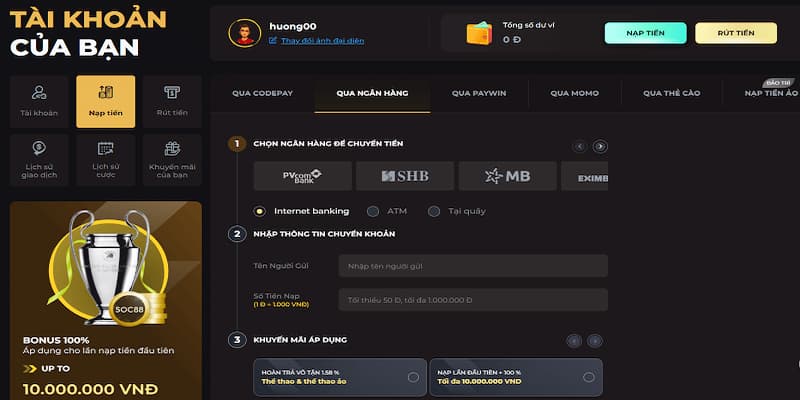This screenshot has height=400, width=800.
Task: Switch to the QUA MOMO tab
Action: pyautogui.click(x=574, y=93)
